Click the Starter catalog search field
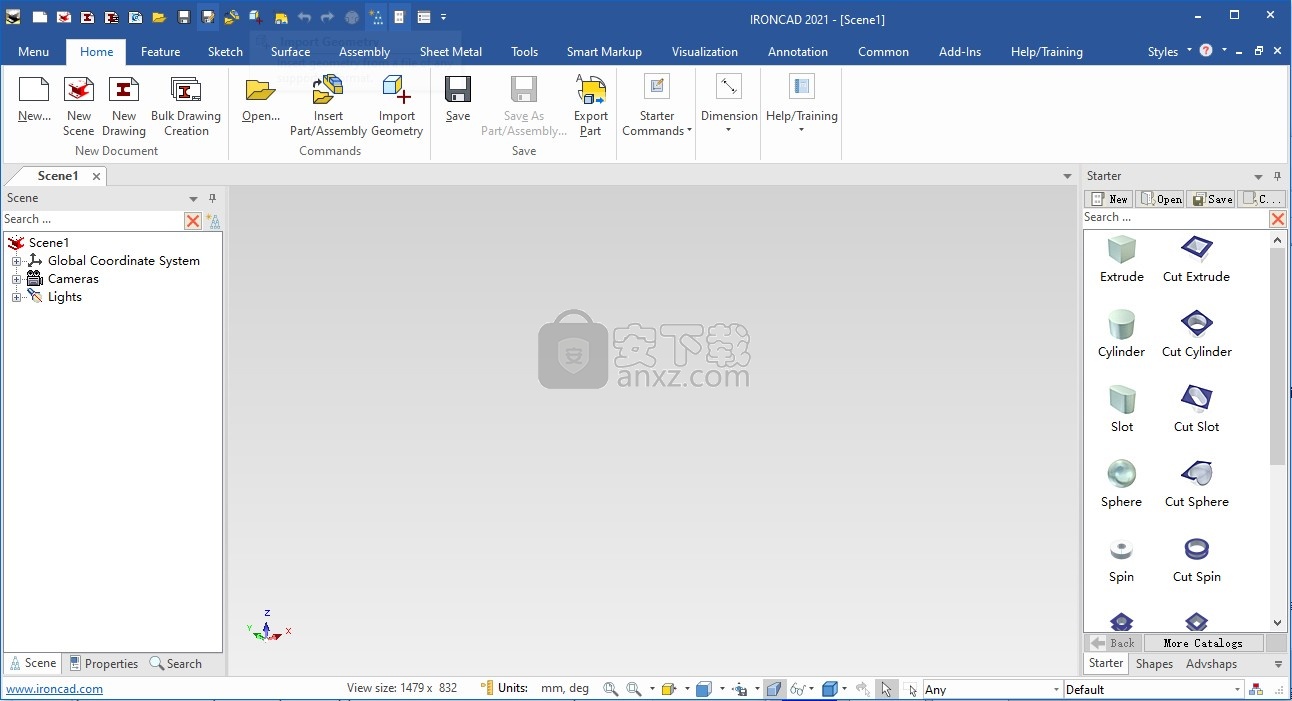The image size is (1292, 701). (1175, 218)
